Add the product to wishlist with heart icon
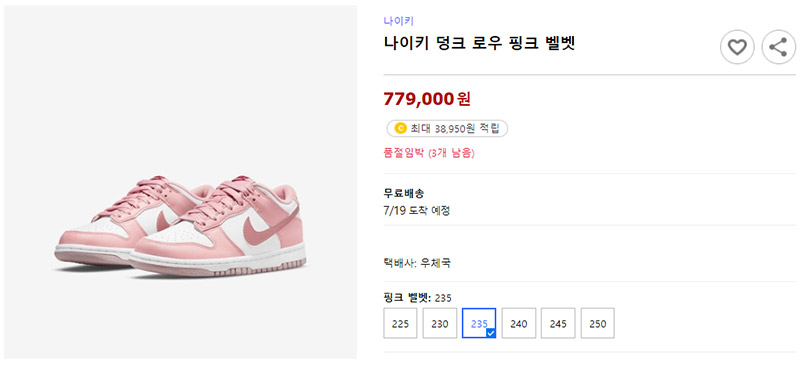Viewport: 800px width, 365px height. (737, 47)
